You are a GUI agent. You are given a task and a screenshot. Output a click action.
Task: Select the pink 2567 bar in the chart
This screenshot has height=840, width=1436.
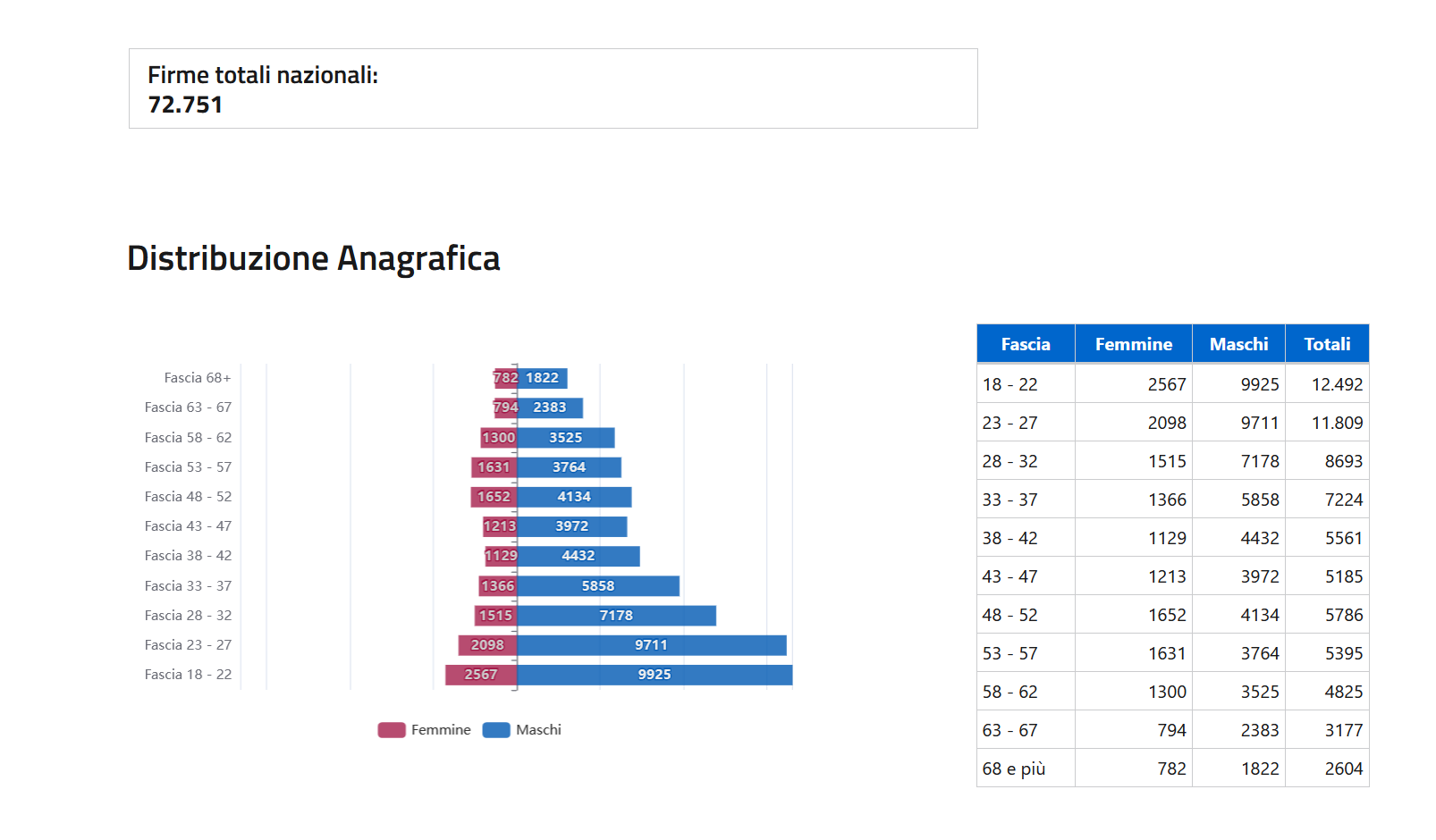coord(481,675)
